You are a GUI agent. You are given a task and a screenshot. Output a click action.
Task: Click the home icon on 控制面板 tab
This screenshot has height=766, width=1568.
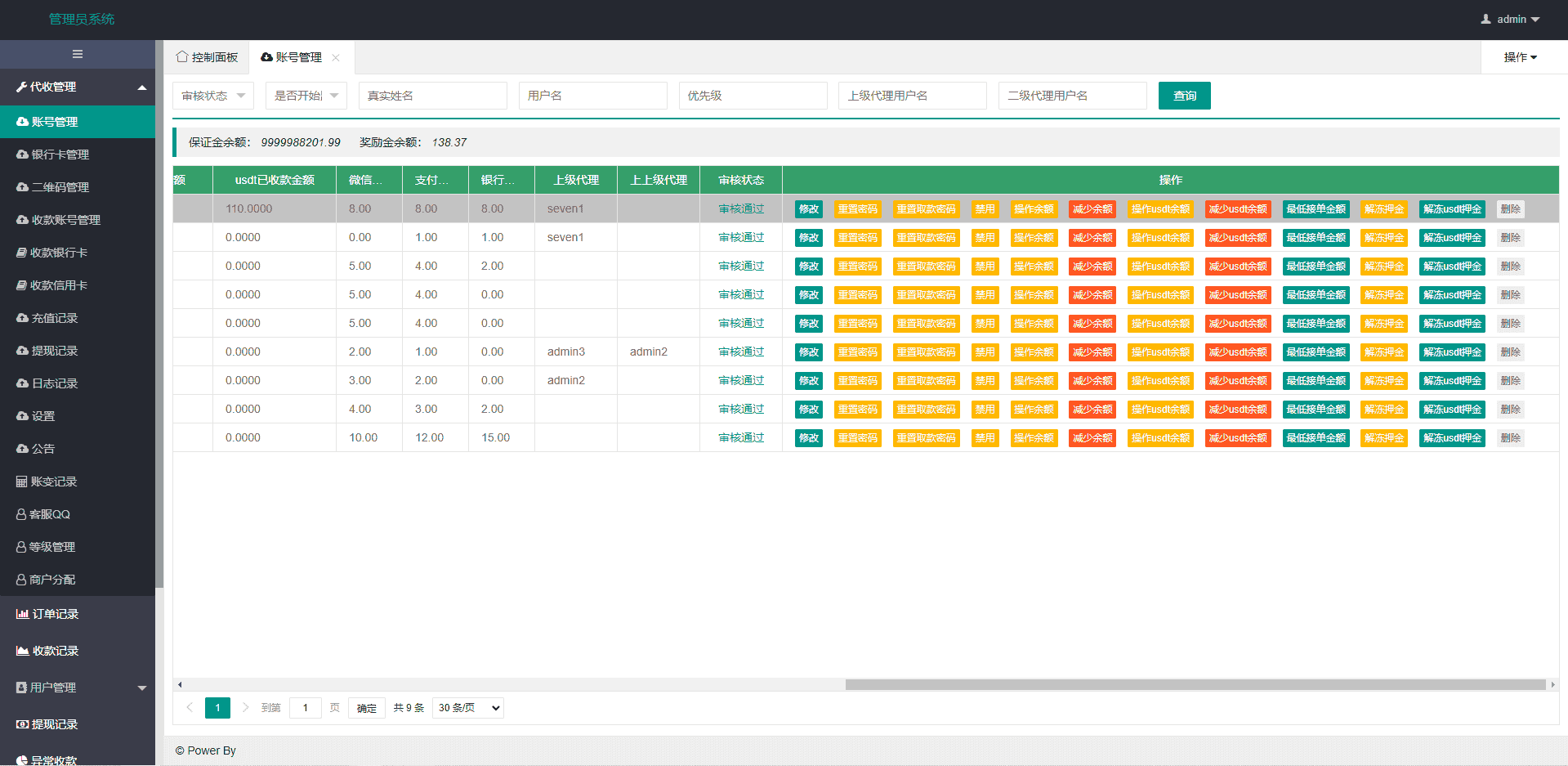(x=181, y=57)
